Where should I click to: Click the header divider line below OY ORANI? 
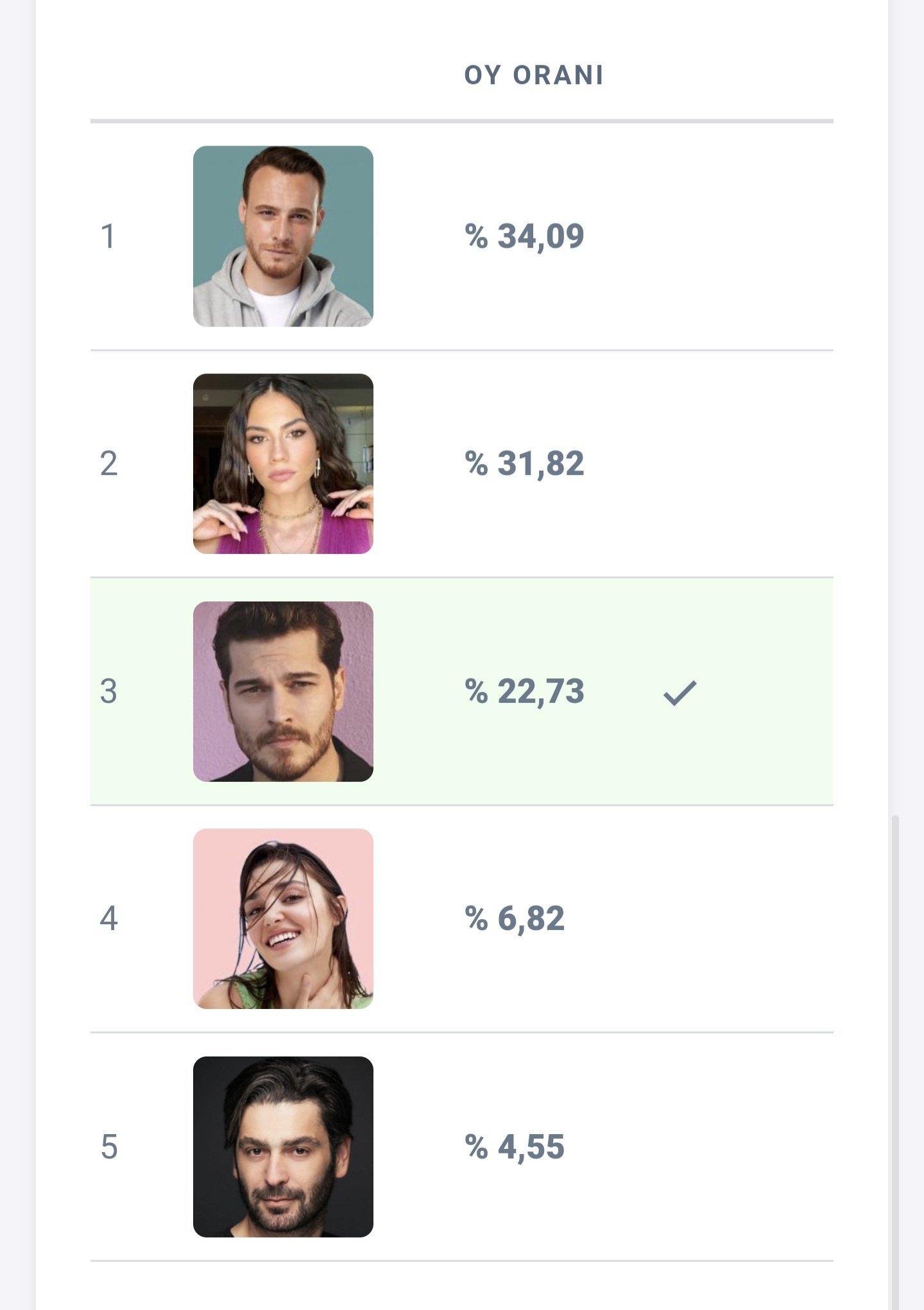462,121
